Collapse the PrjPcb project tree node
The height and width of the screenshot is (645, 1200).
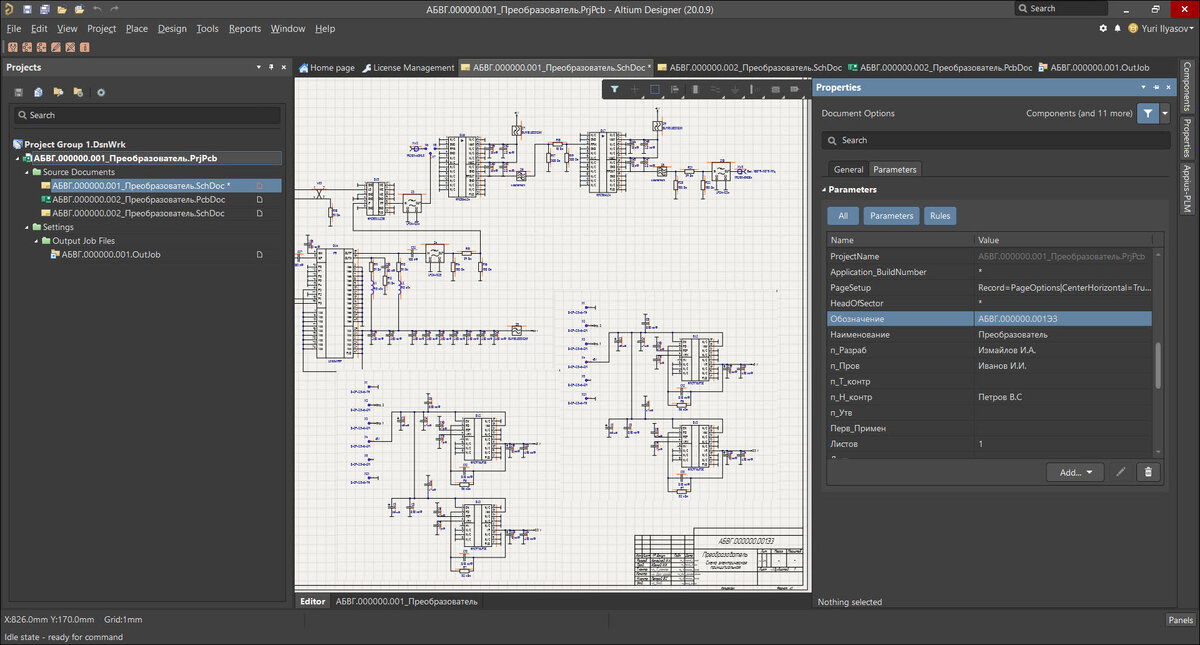pyautogui.click(x=18, y=158)
